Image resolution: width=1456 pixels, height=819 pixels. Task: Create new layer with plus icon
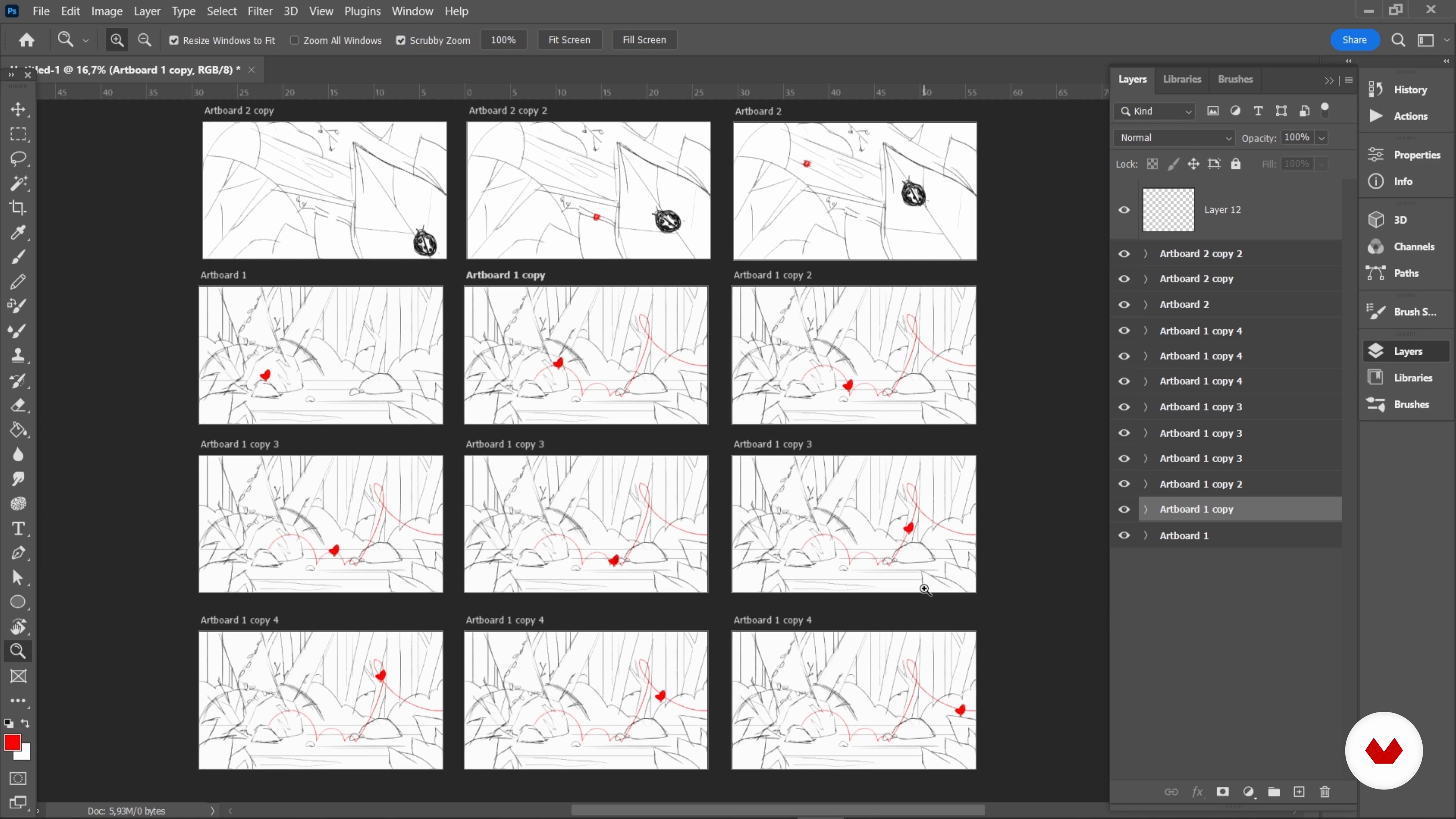tap(1299, 792)
